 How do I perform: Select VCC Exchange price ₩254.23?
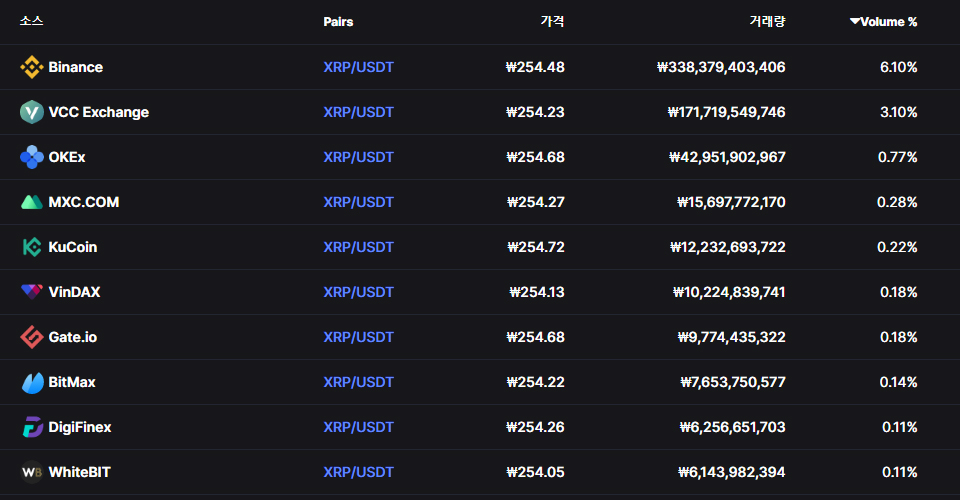click(535, 112)
